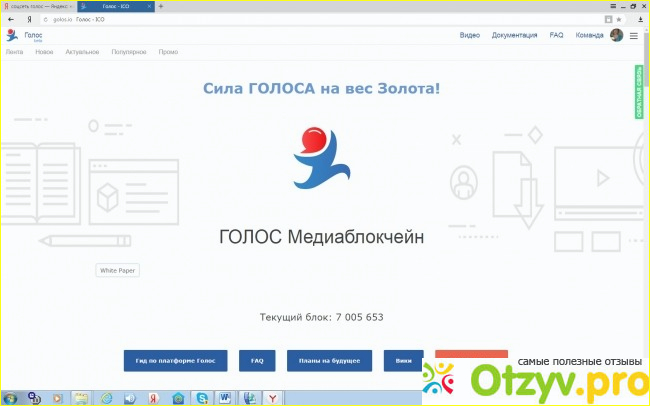
Task: Click the blue FAQ button at the bottom
Action: pyautogui.click(x=257, y=360)
